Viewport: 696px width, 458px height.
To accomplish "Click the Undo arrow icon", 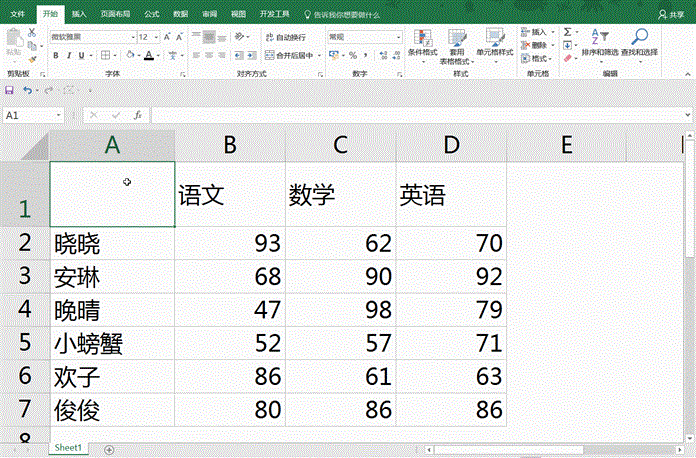I will (x=29, y=90).
